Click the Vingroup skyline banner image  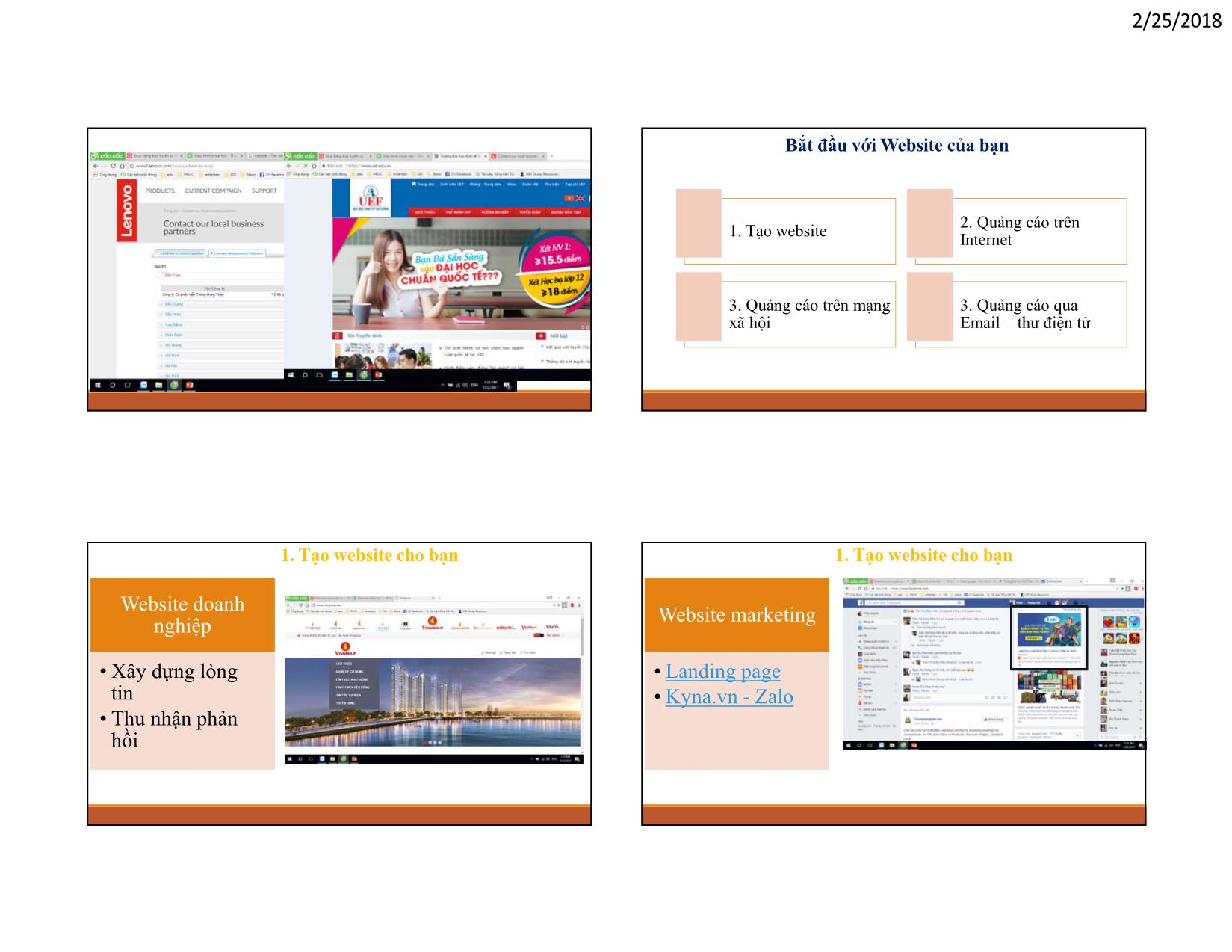point(432,702)
